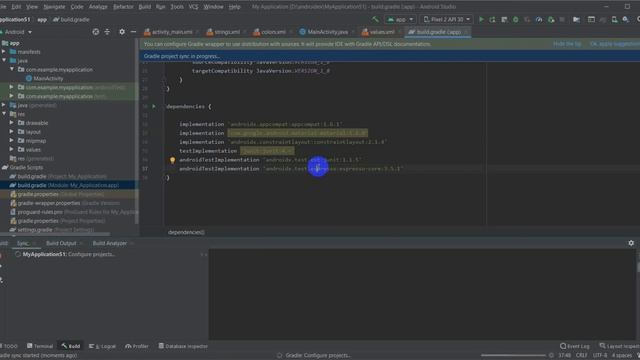Click the Make Project hammer icon
The image size is (640, 360).
pos(375,19)
